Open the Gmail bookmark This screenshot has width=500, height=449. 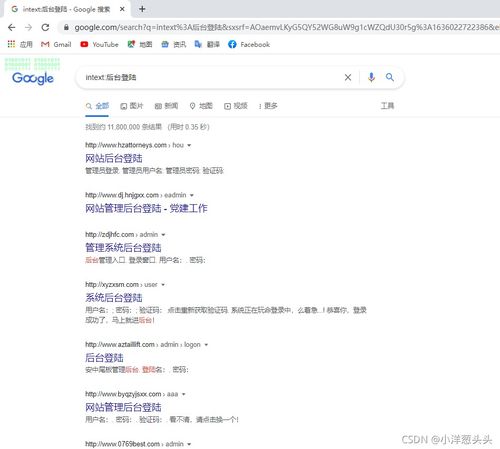coord(56,44)
